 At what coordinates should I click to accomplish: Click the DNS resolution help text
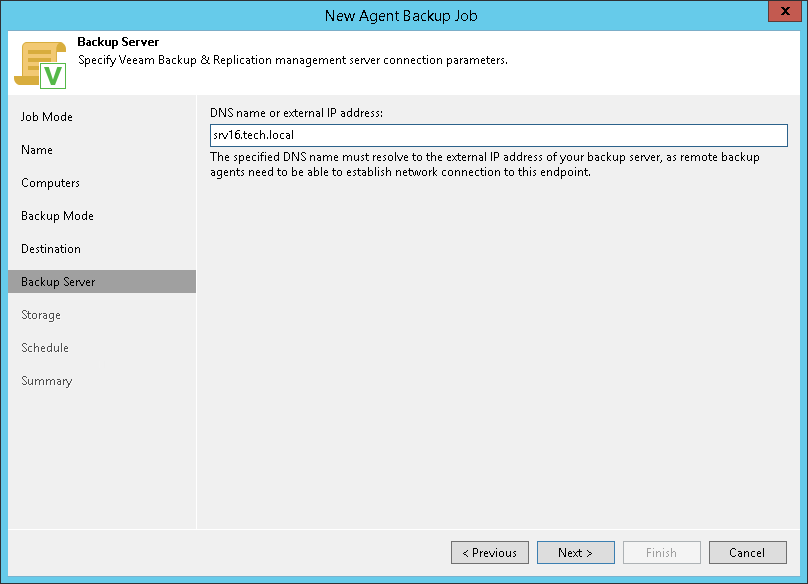[485, 165]
